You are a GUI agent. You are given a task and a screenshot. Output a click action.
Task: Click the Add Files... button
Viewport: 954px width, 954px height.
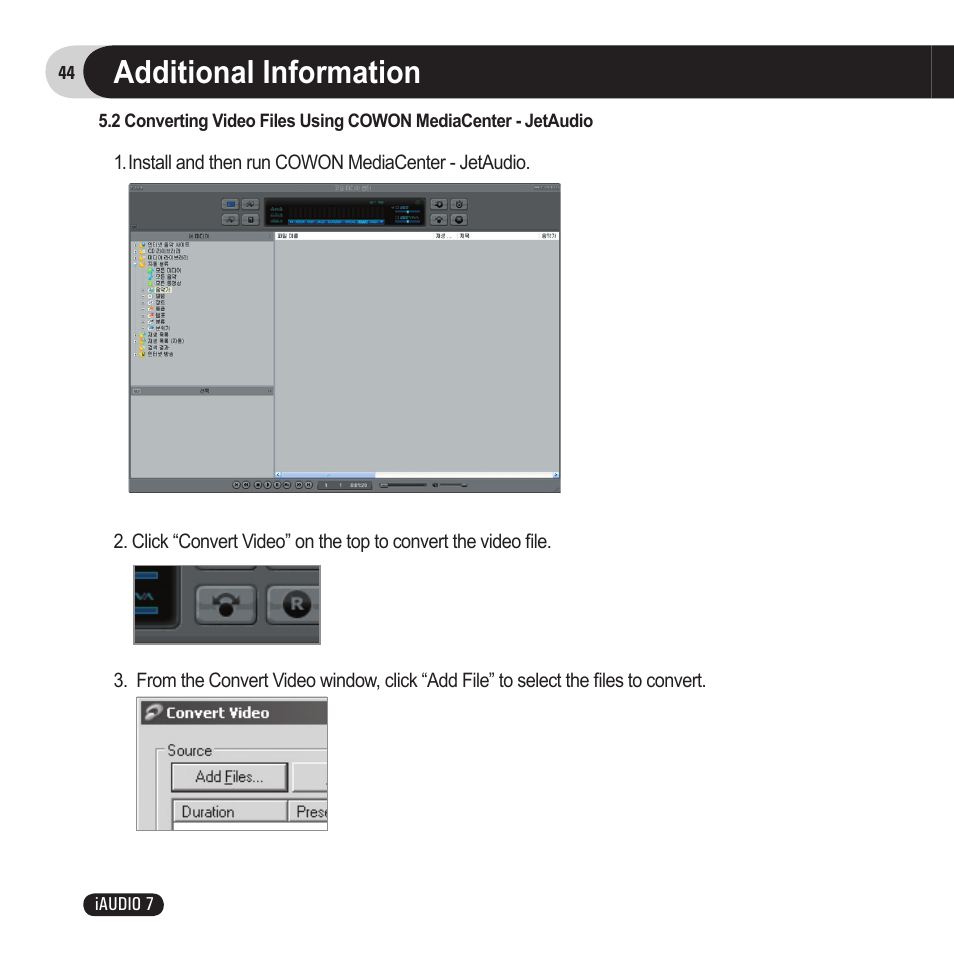coord(229,777)
